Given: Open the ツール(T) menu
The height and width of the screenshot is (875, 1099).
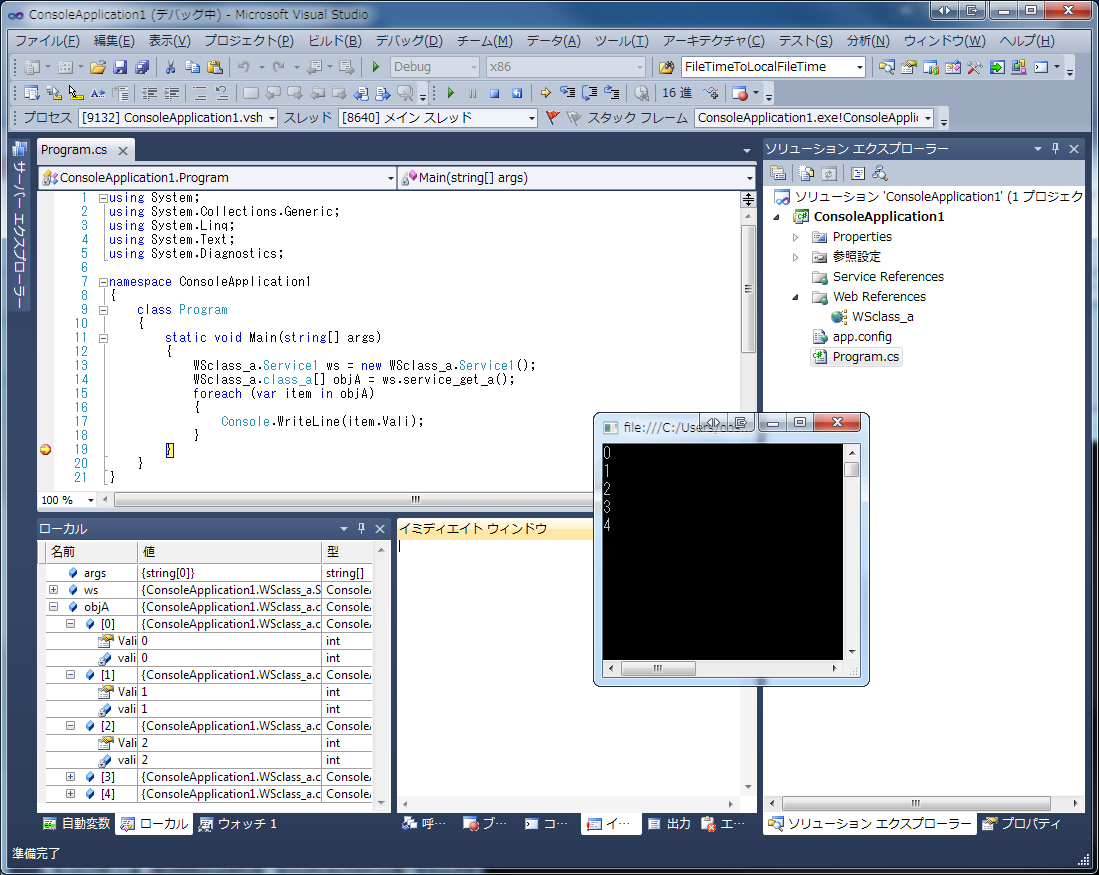Looking at the screenshot, I should pyautogui.click(x=622, y=41).
